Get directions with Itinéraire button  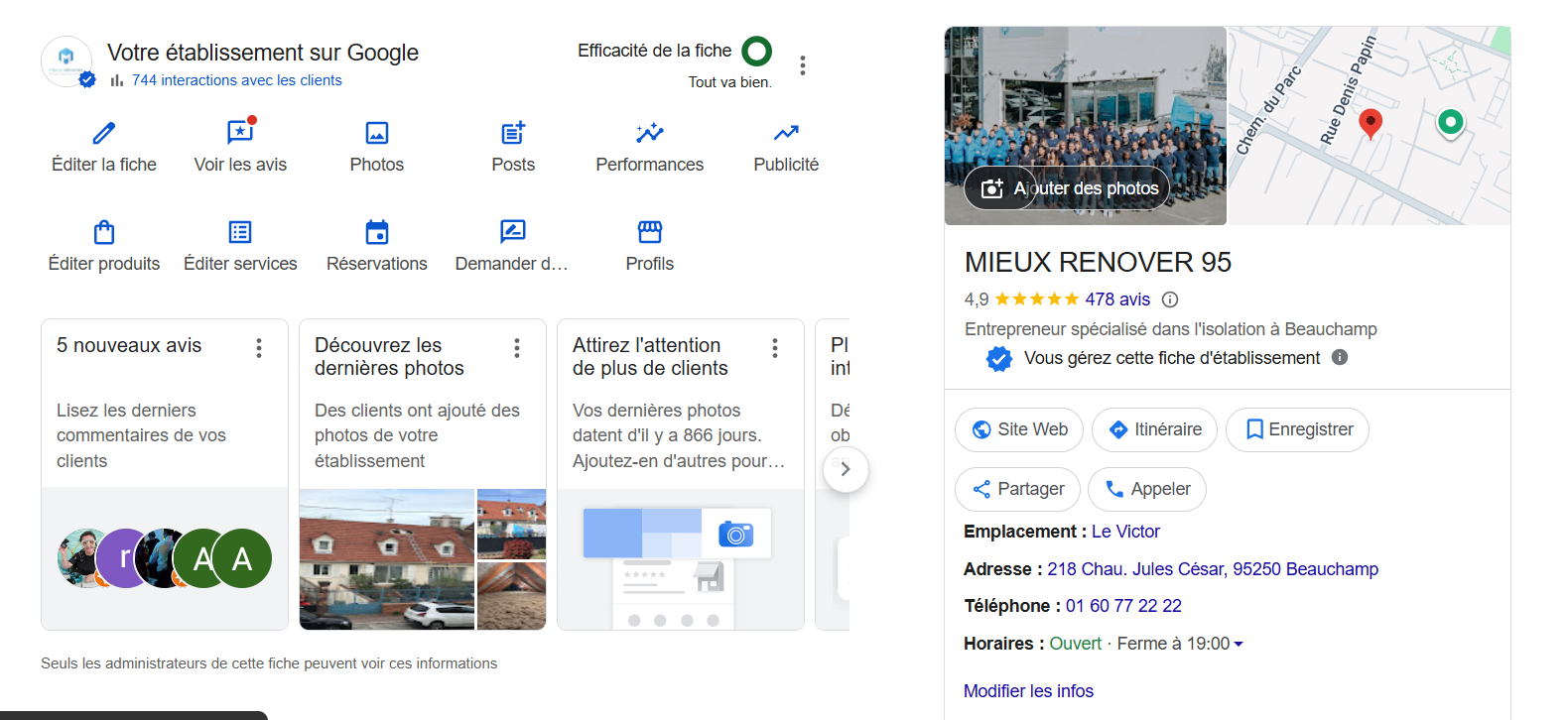coord(1154,429)
